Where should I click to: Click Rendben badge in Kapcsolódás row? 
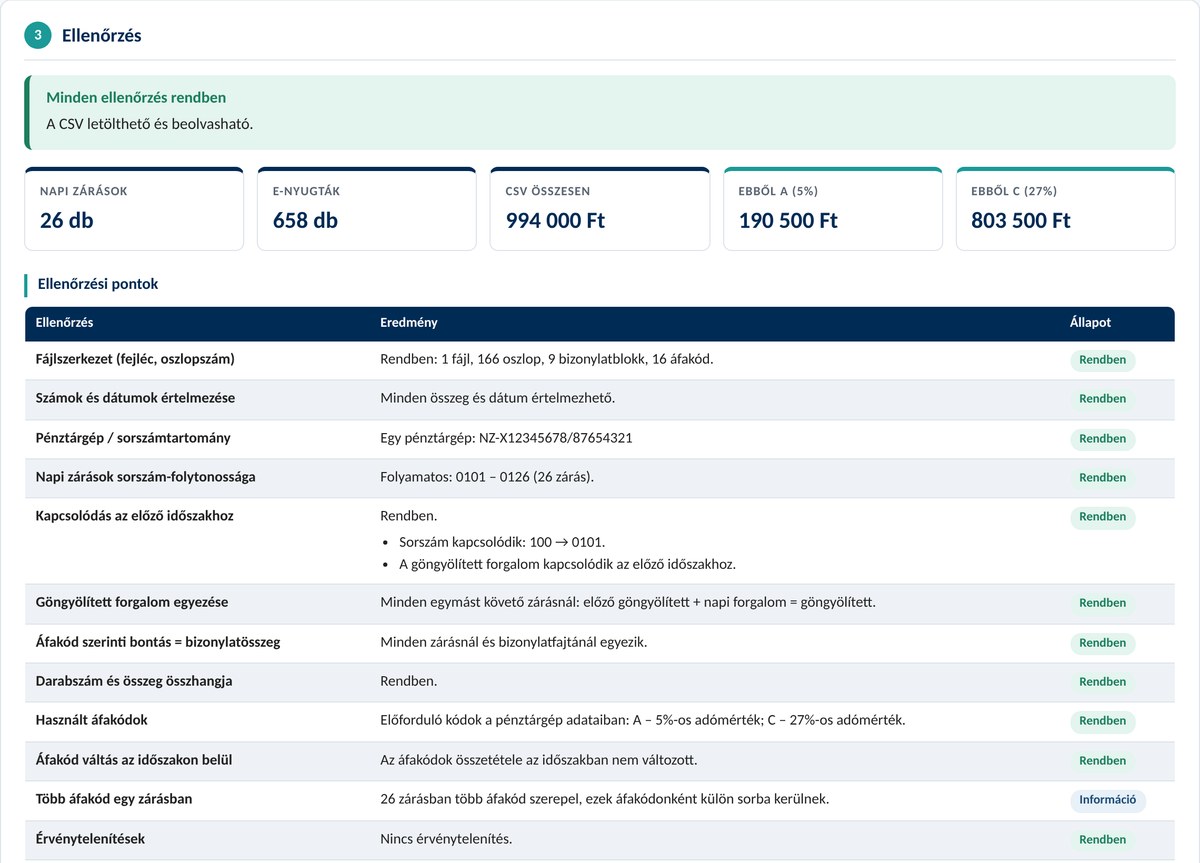point(1102,517)
